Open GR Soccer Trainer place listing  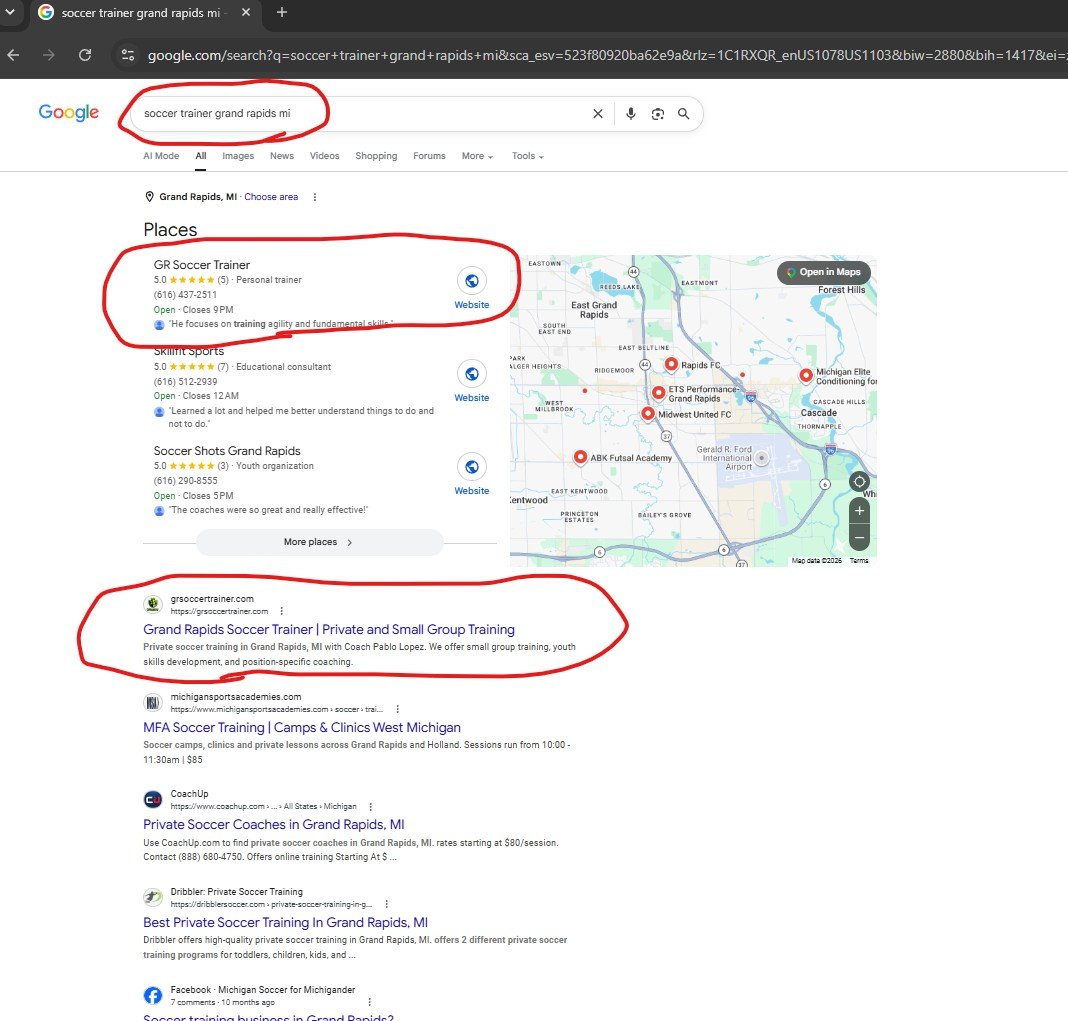202,265
